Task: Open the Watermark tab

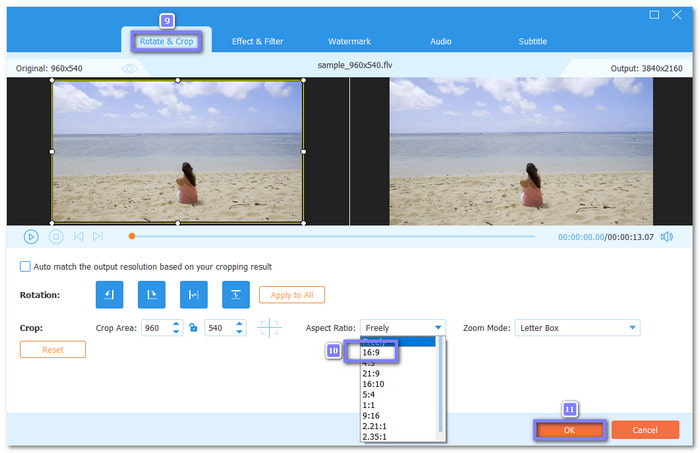Action: coord(349,41)
